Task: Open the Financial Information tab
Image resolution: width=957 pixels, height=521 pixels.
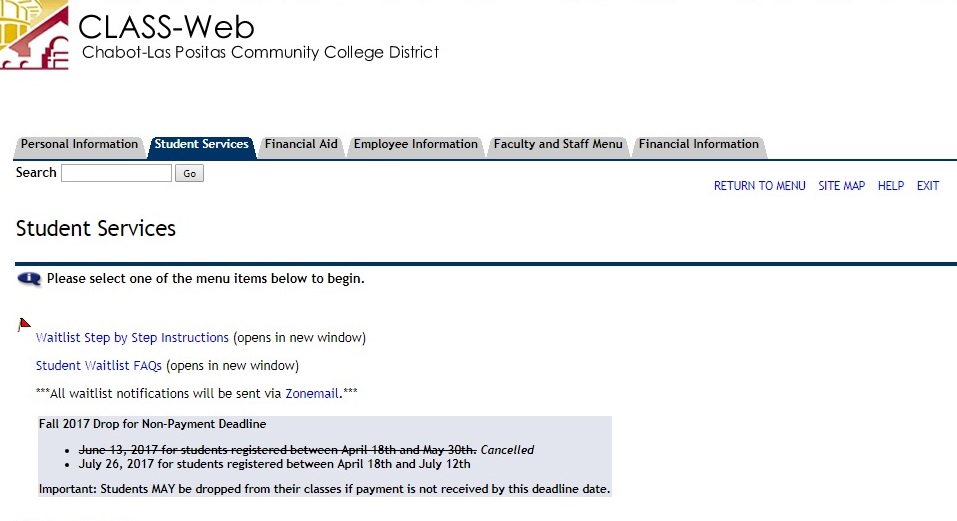Action: 699,145
